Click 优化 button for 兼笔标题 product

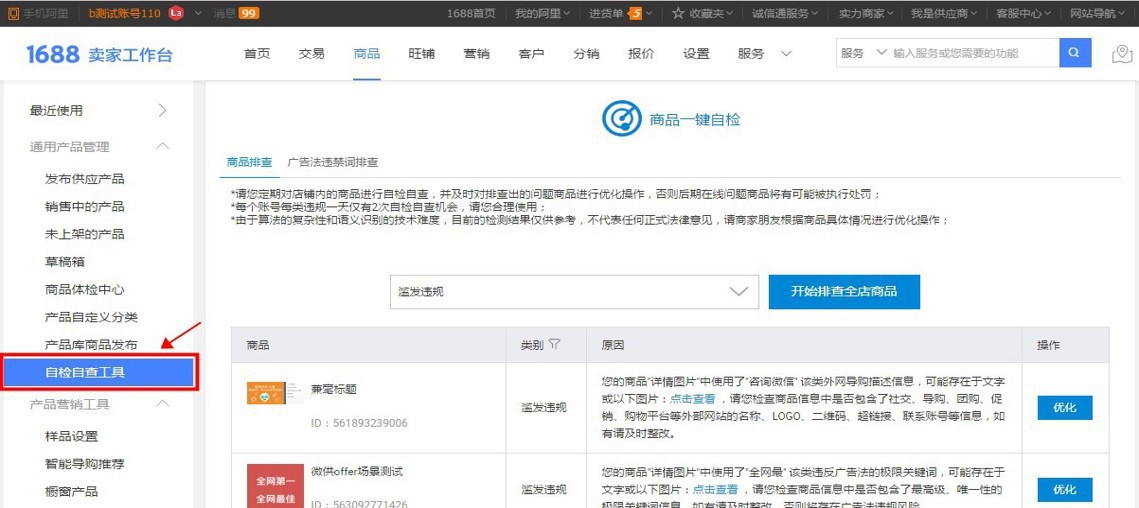(x=1064, y=408)
